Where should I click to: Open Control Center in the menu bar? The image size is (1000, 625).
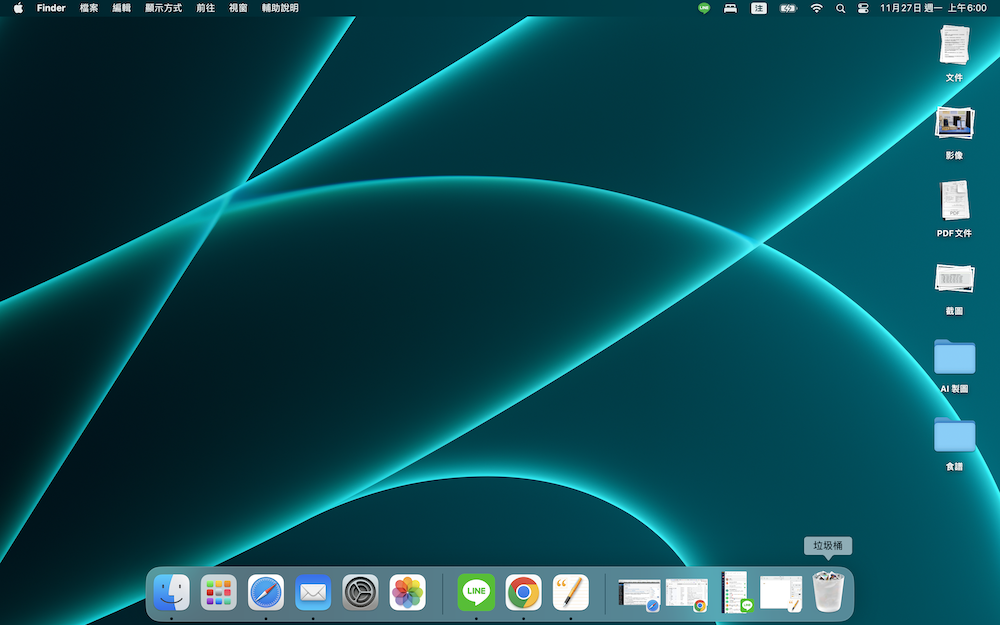tap(862, 8)
